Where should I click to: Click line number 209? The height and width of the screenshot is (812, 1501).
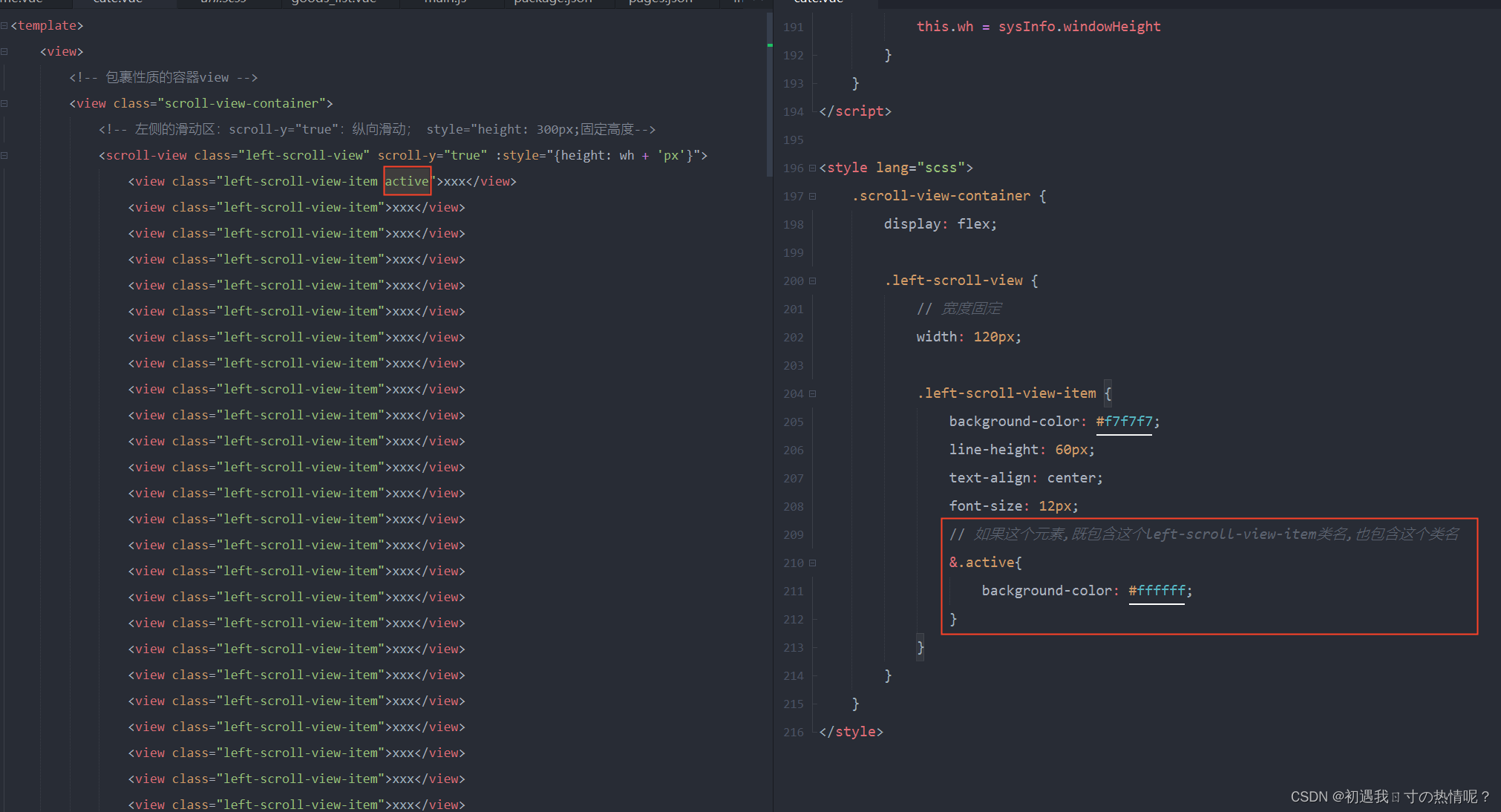coord(793,535)
